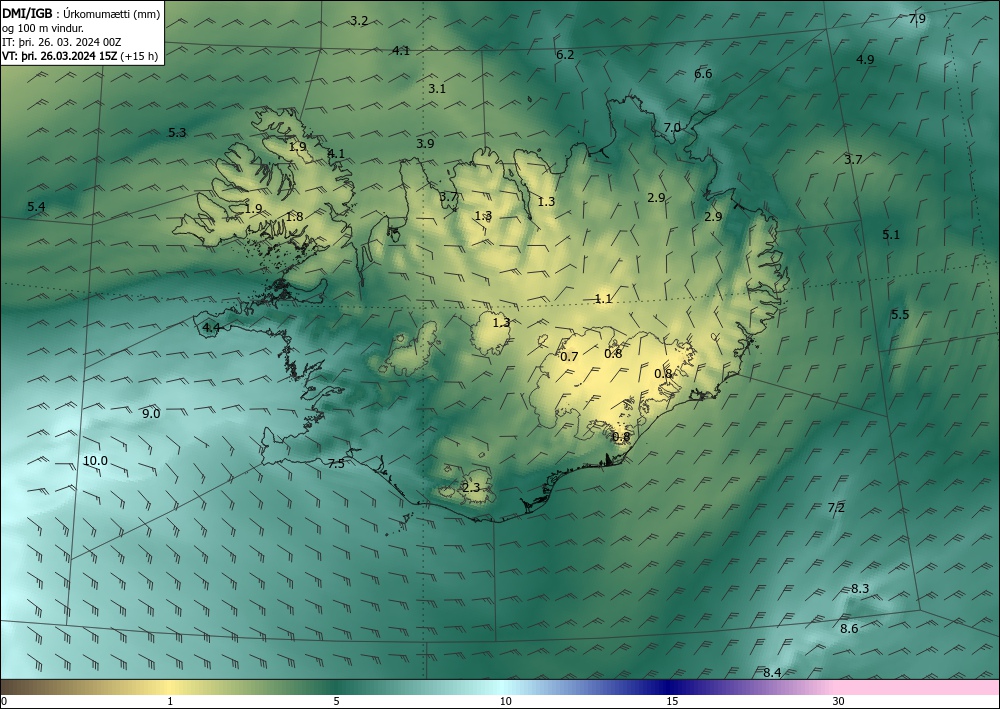The height and width of the screenshot is (709, 1000).
Task: Click the '7.2' map value
Action: tap(836, 508)
